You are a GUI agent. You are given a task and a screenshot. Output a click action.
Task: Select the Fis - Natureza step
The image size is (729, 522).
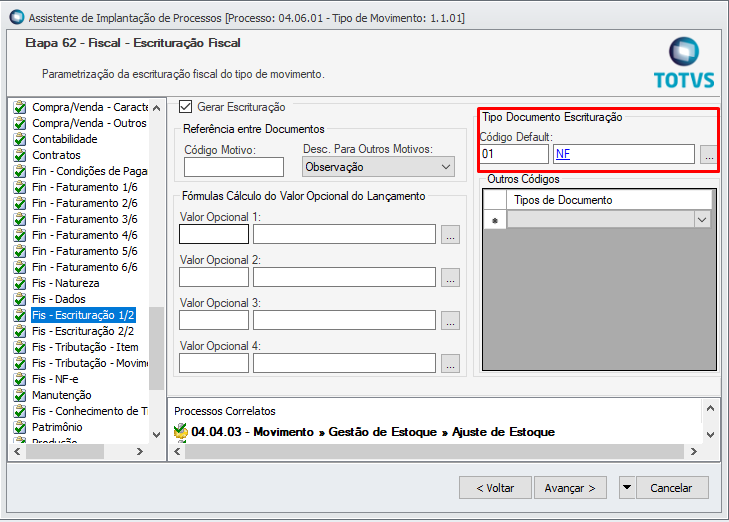pos(66,283)
